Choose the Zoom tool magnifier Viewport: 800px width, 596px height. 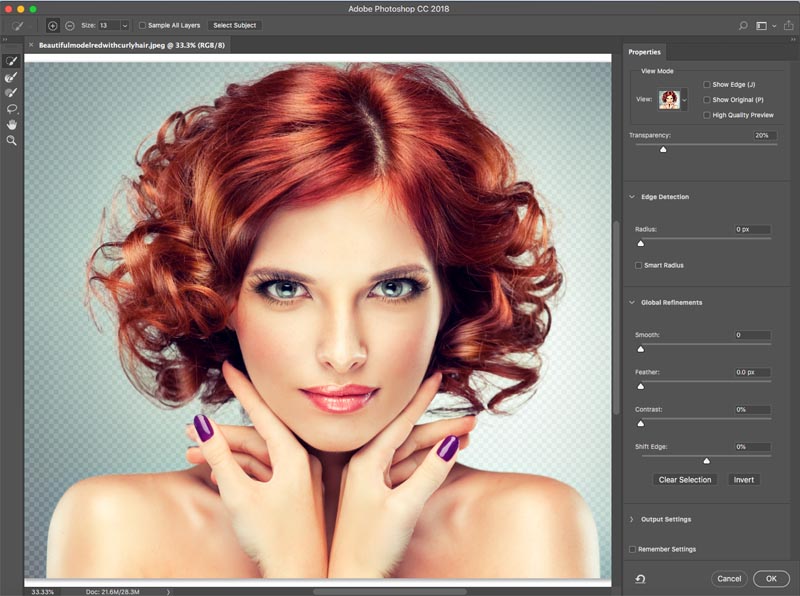tap(12, 141)
